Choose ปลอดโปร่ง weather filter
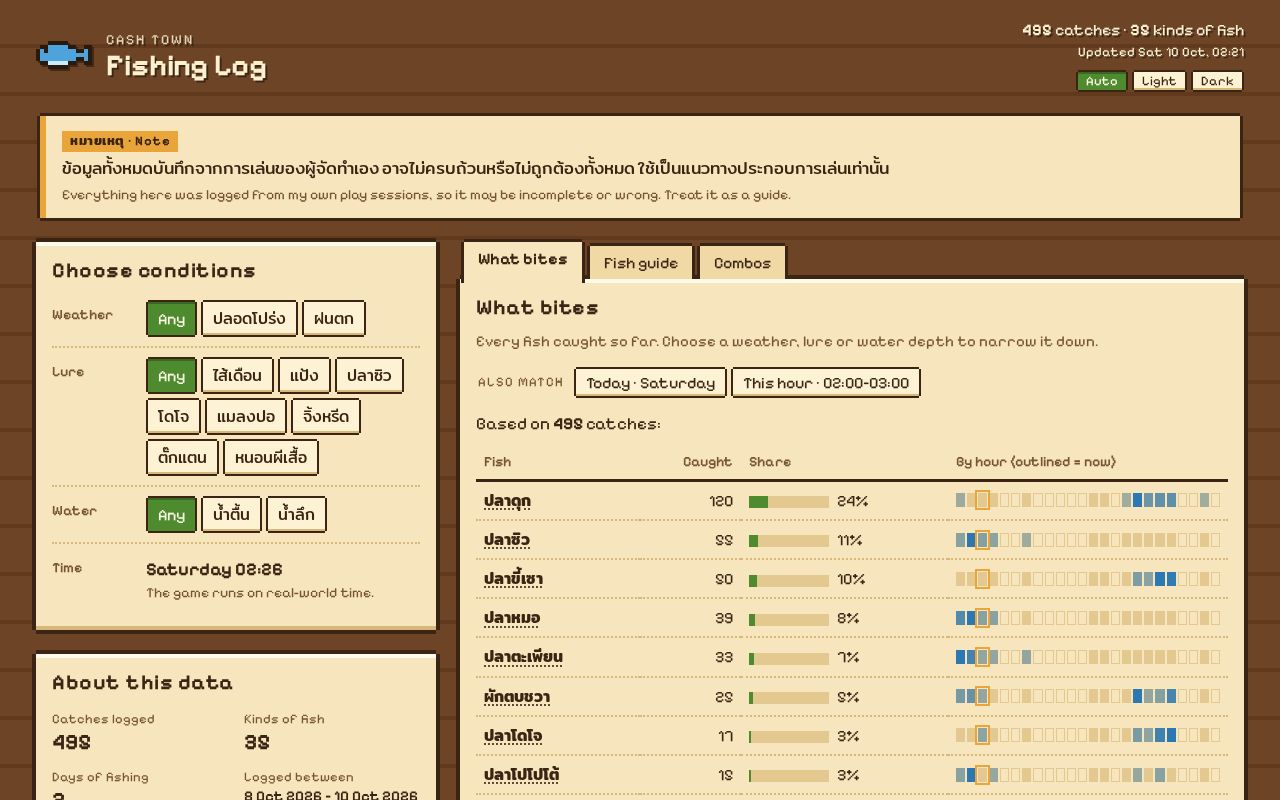The width and height of the screenshot is (1280, 800). [249, 319]
